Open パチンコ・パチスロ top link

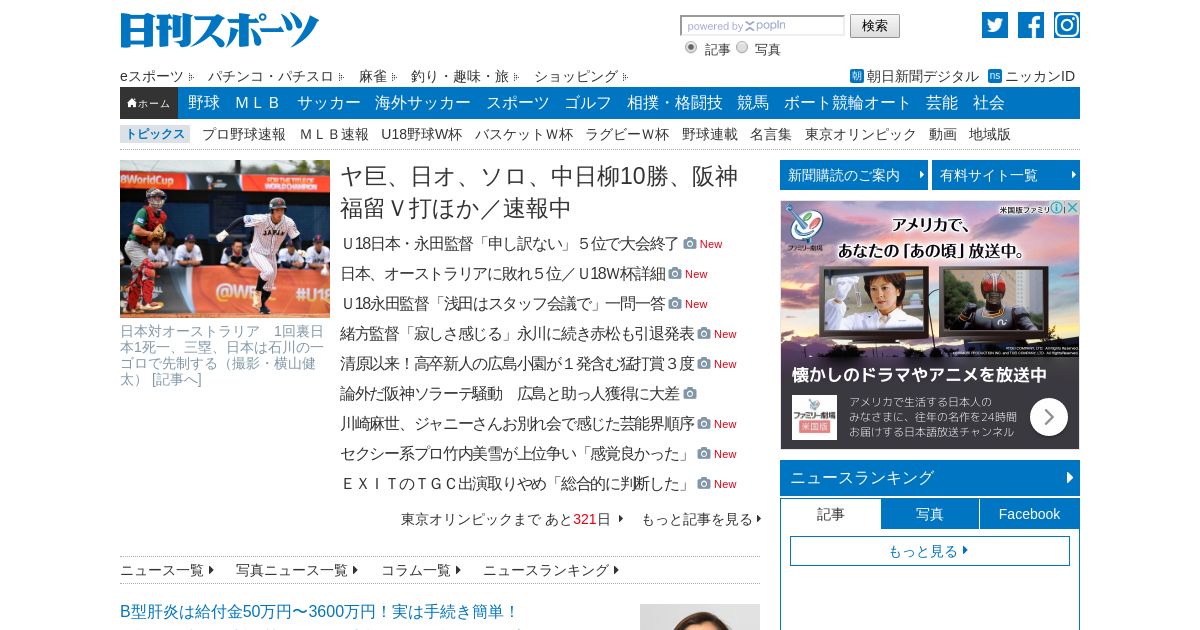point(270,76)
